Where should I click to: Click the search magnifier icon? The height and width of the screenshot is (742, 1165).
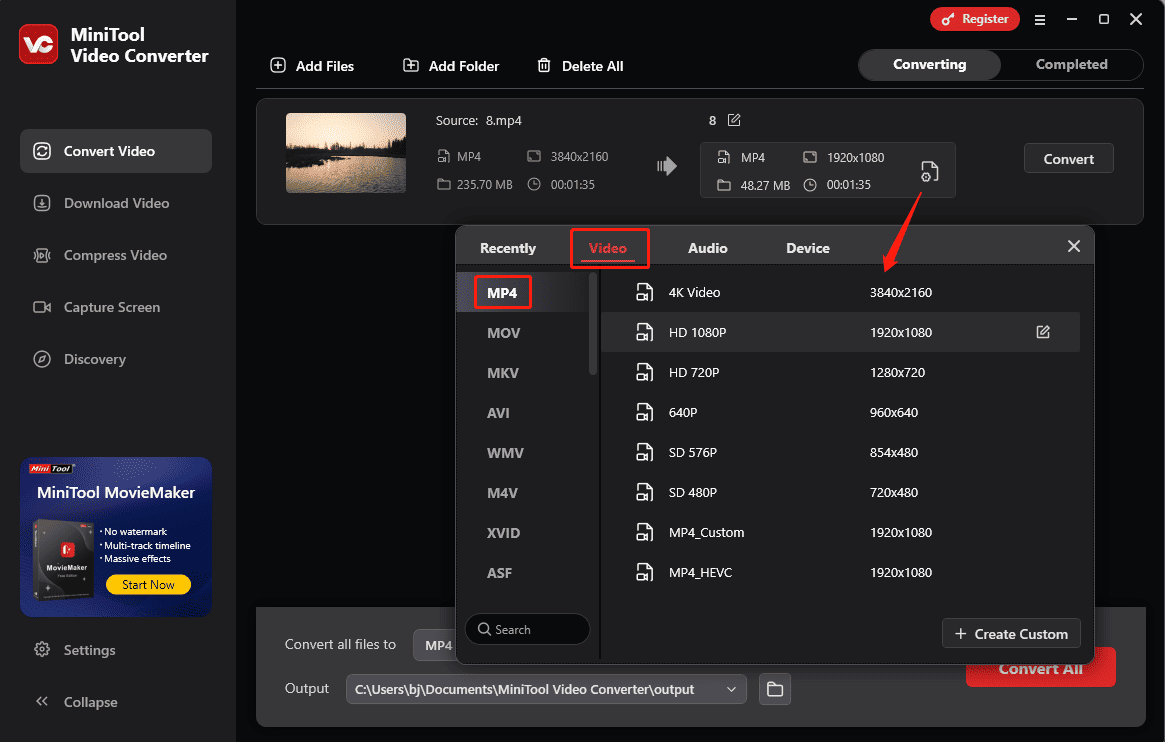[x=484, y=629]
